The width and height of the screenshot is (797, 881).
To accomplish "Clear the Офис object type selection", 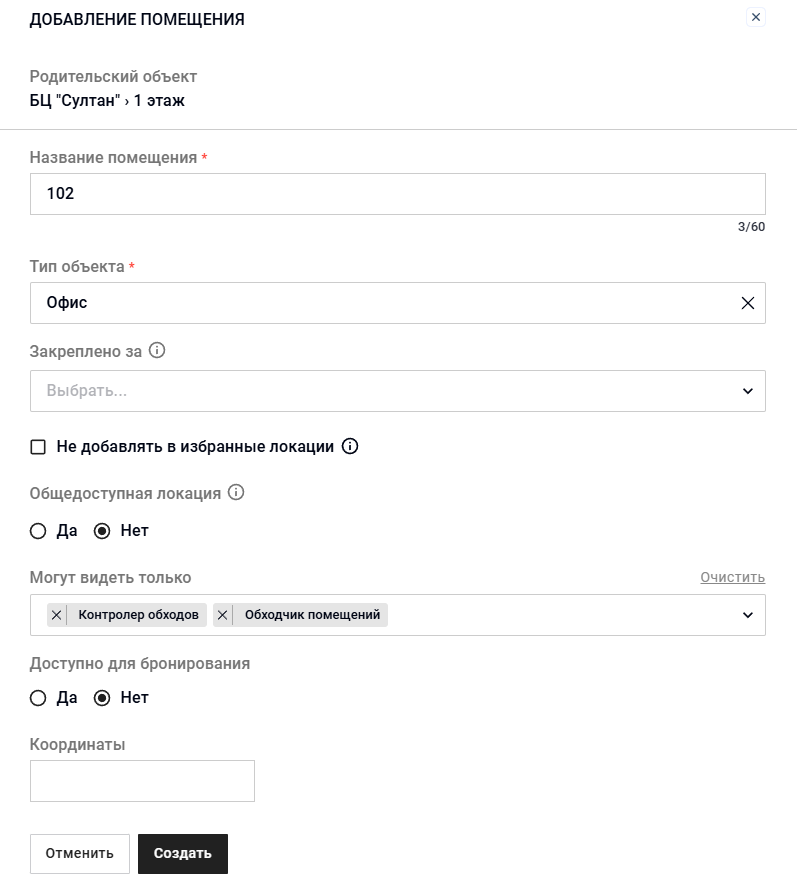I will click(x=748, y=303).
